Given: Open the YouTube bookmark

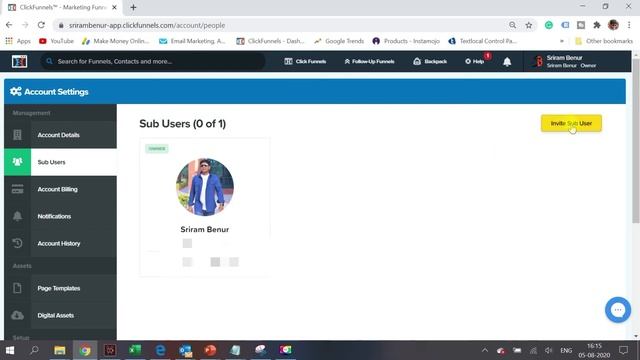Looking at the screenshot, I should coord(56,41).
